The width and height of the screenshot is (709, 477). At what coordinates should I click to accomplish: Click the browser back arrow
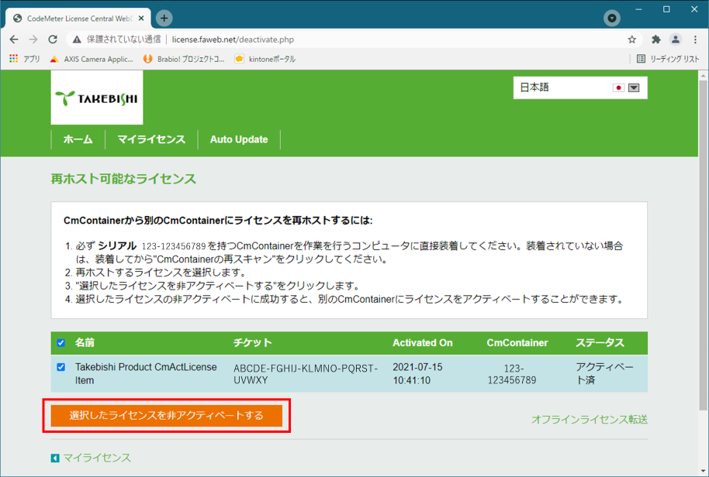[14, 40]
